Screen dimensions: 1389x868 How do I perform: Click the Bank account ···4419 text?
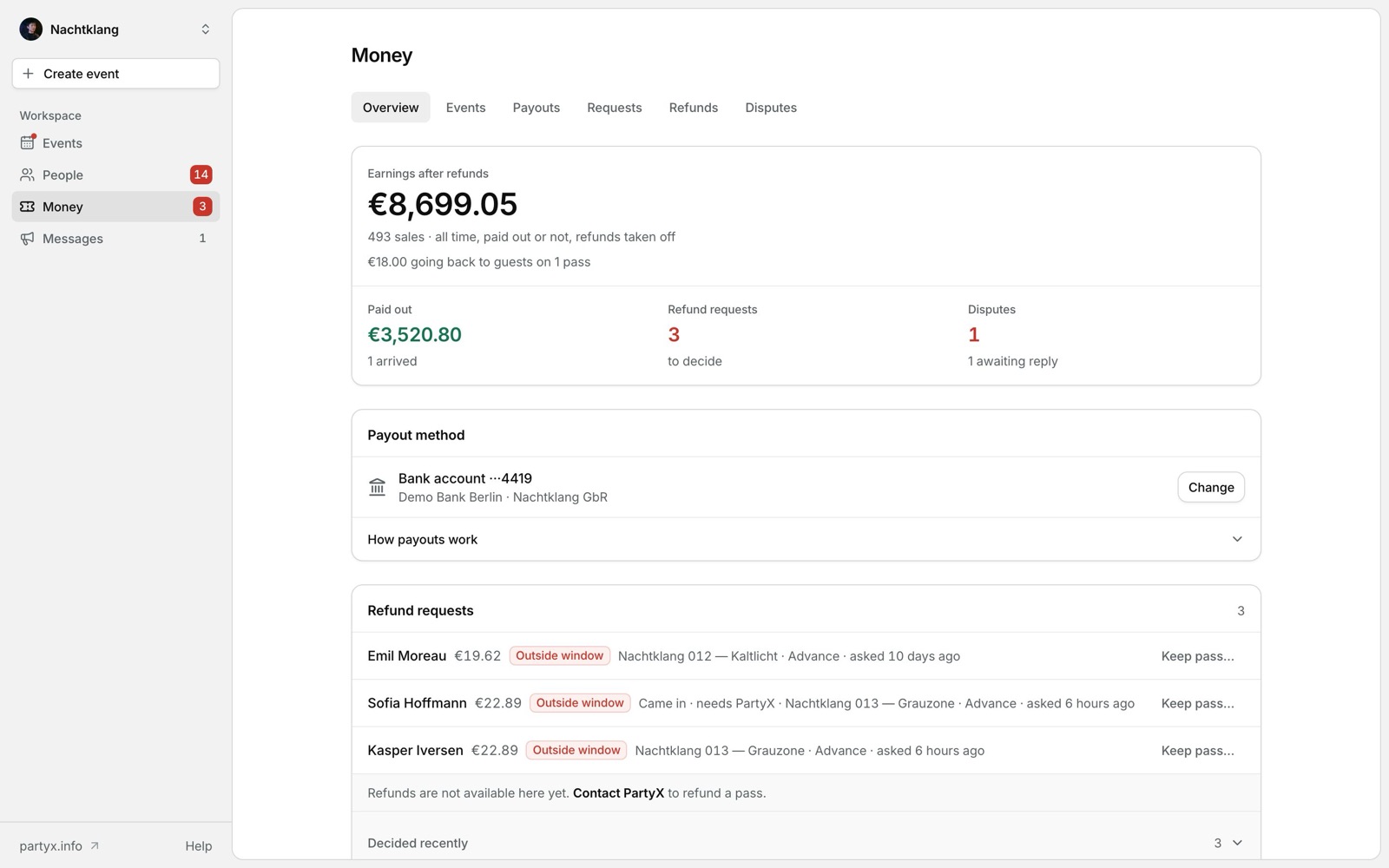(464, 478)
